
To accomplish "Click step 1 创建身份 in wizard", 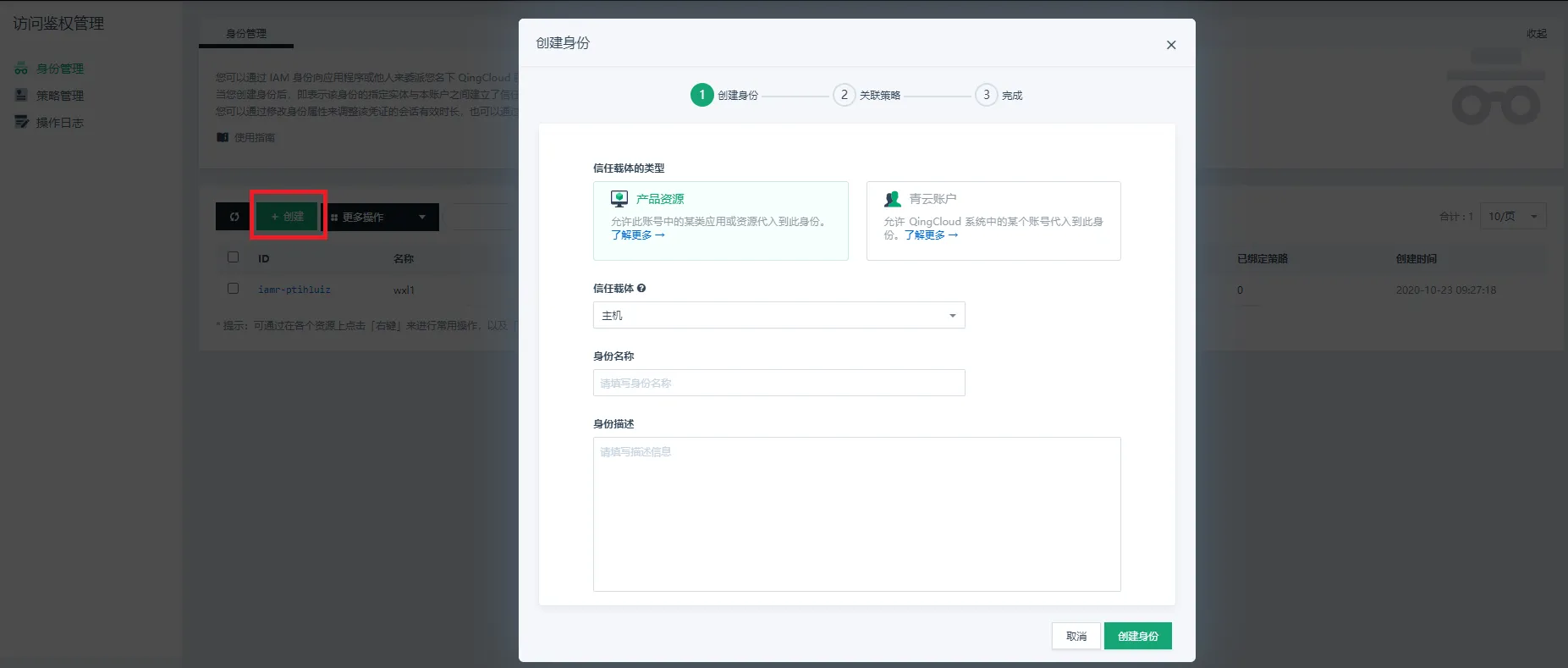I will point(724,95).
